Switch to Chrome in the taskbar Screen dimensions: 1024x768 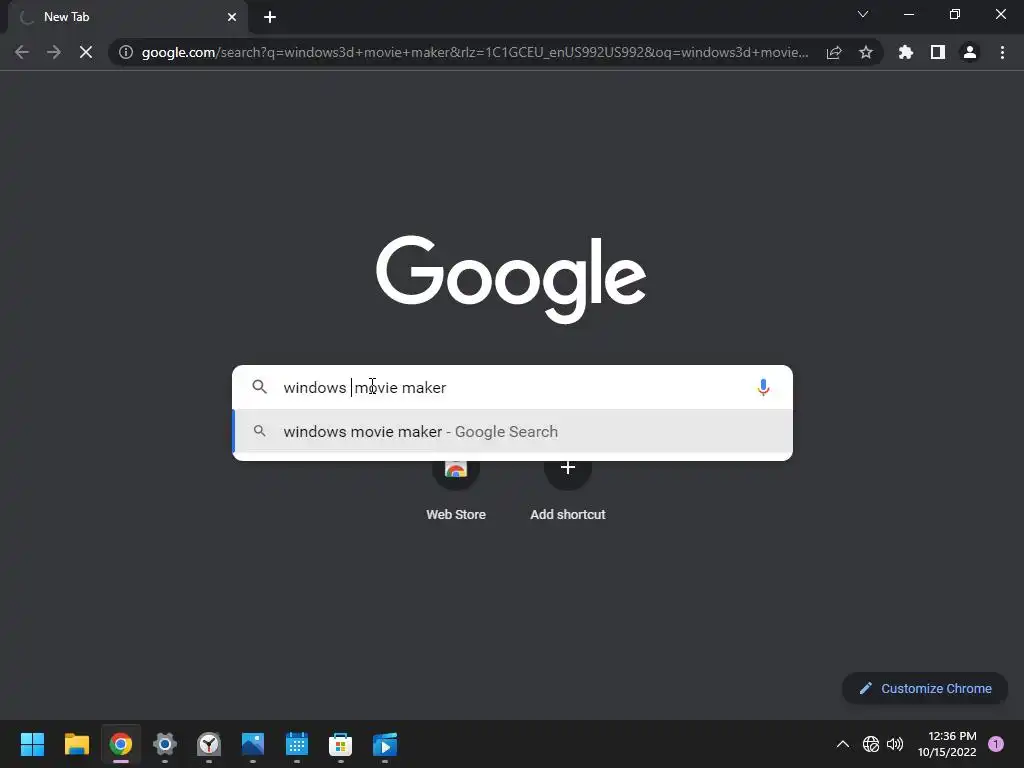point(121,744)
